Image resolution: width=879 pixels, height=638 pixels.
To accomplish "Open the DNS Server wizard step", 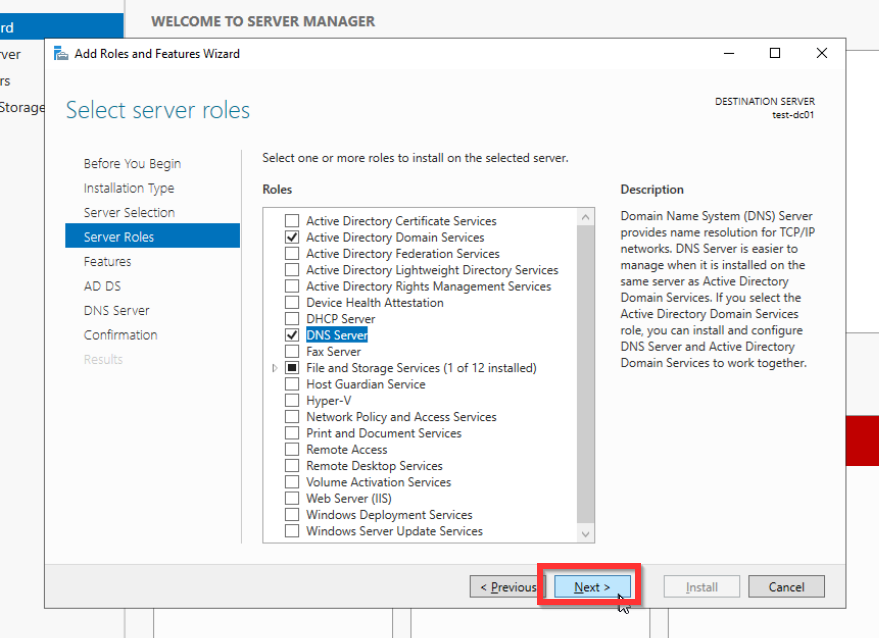I will click(117, 311).
